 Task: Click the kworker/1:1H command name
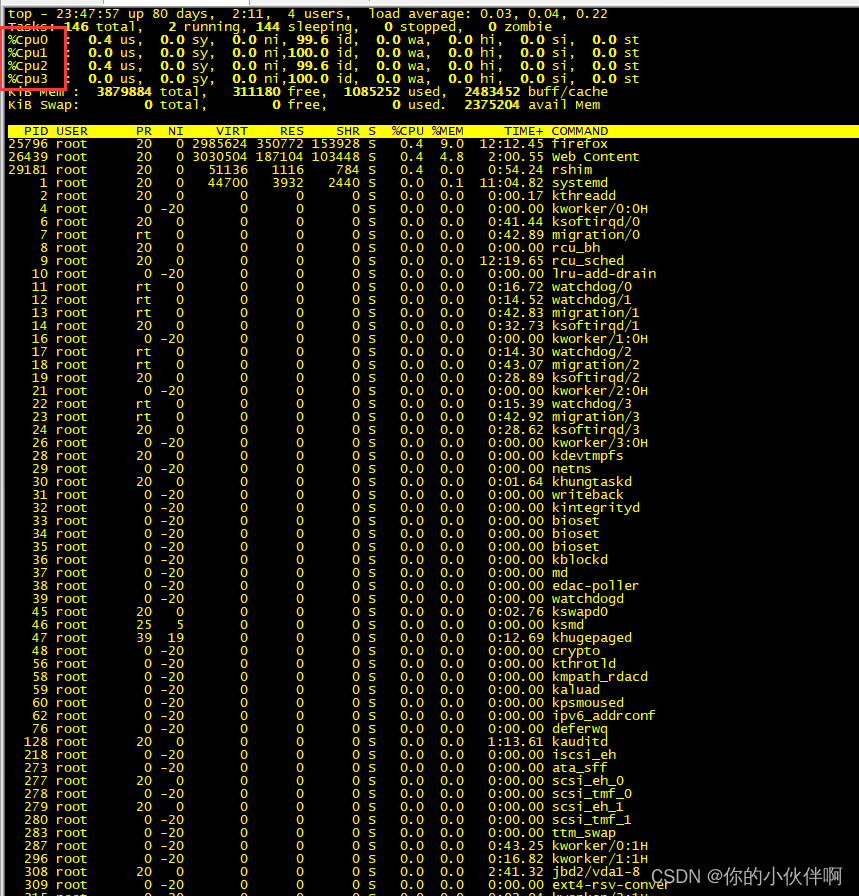(x=600, y=859)
